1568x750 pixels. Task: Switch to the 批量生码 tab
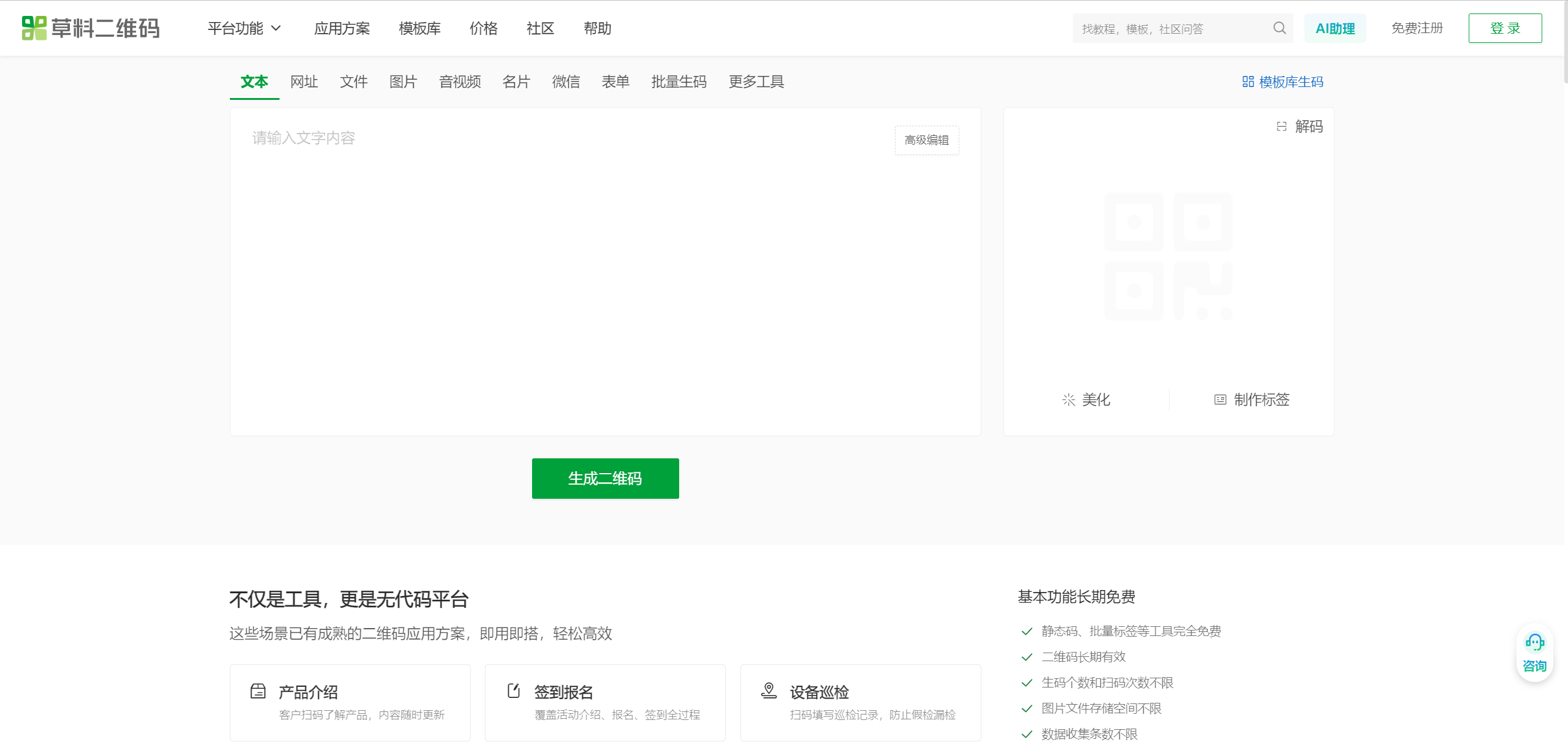coord(679,81)
